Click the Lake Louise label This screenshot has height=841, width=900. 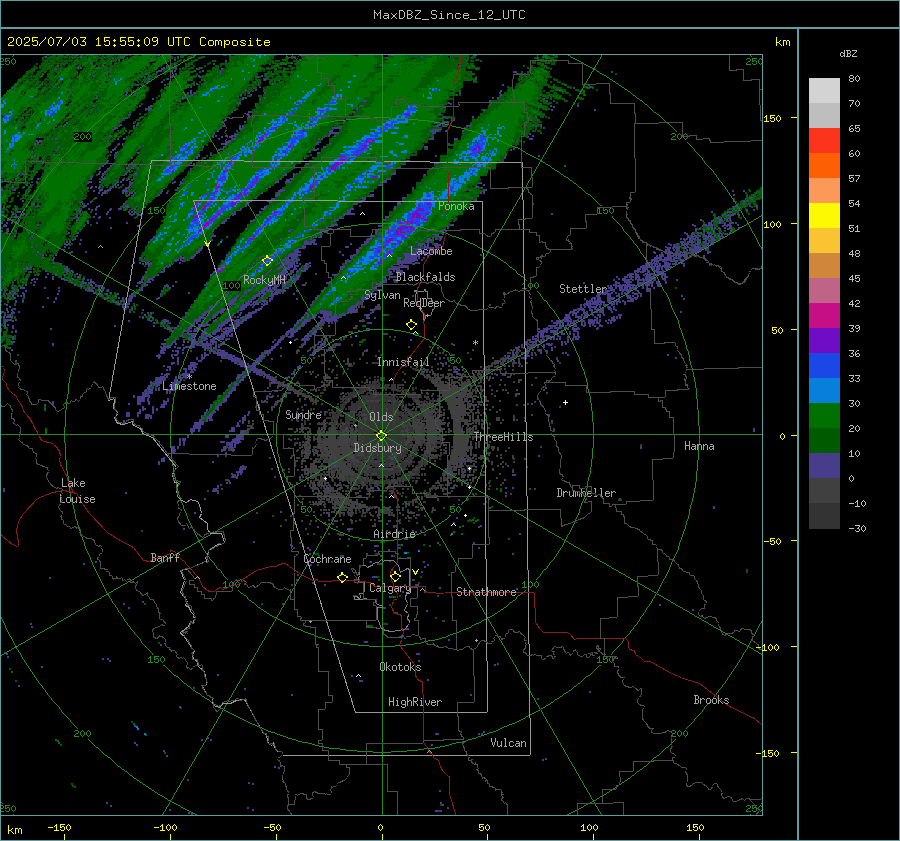(x=78, y=491)
